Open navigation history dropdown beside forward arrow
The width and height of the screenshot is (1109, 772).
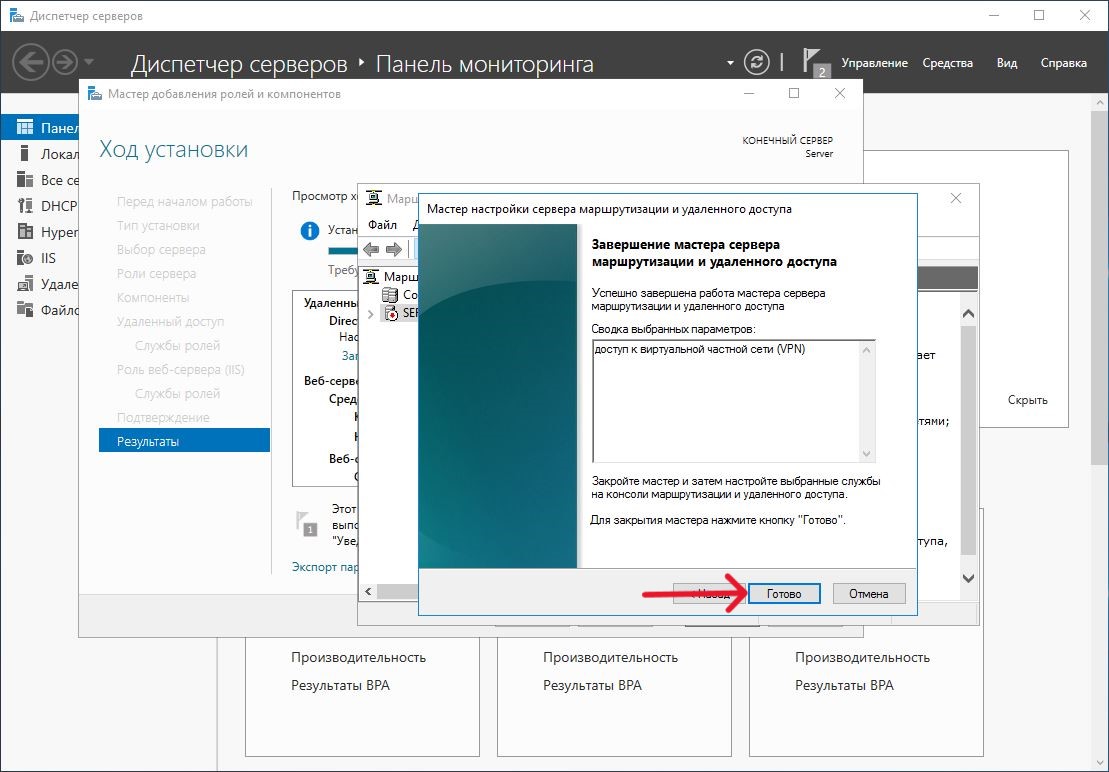[x=90, y=62]
